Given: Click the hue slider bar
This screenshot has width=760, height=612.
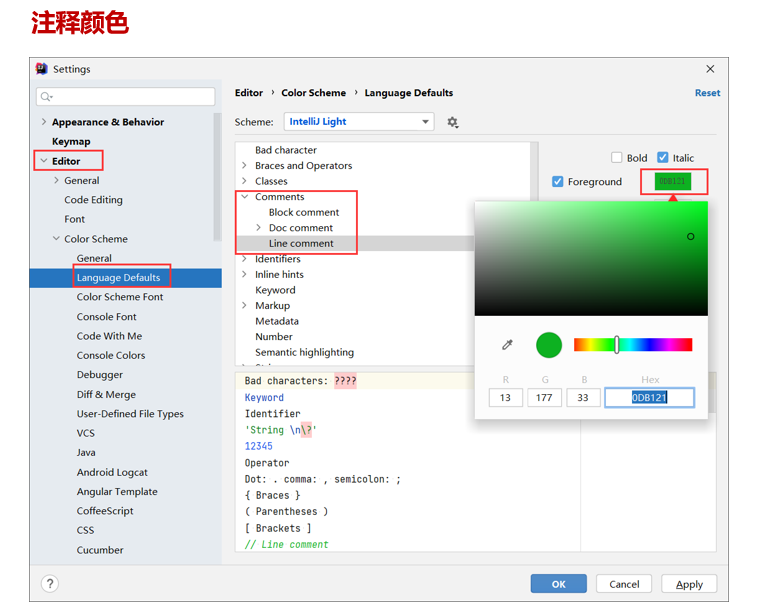Looking at the screenshot, I should coord(633,345).
